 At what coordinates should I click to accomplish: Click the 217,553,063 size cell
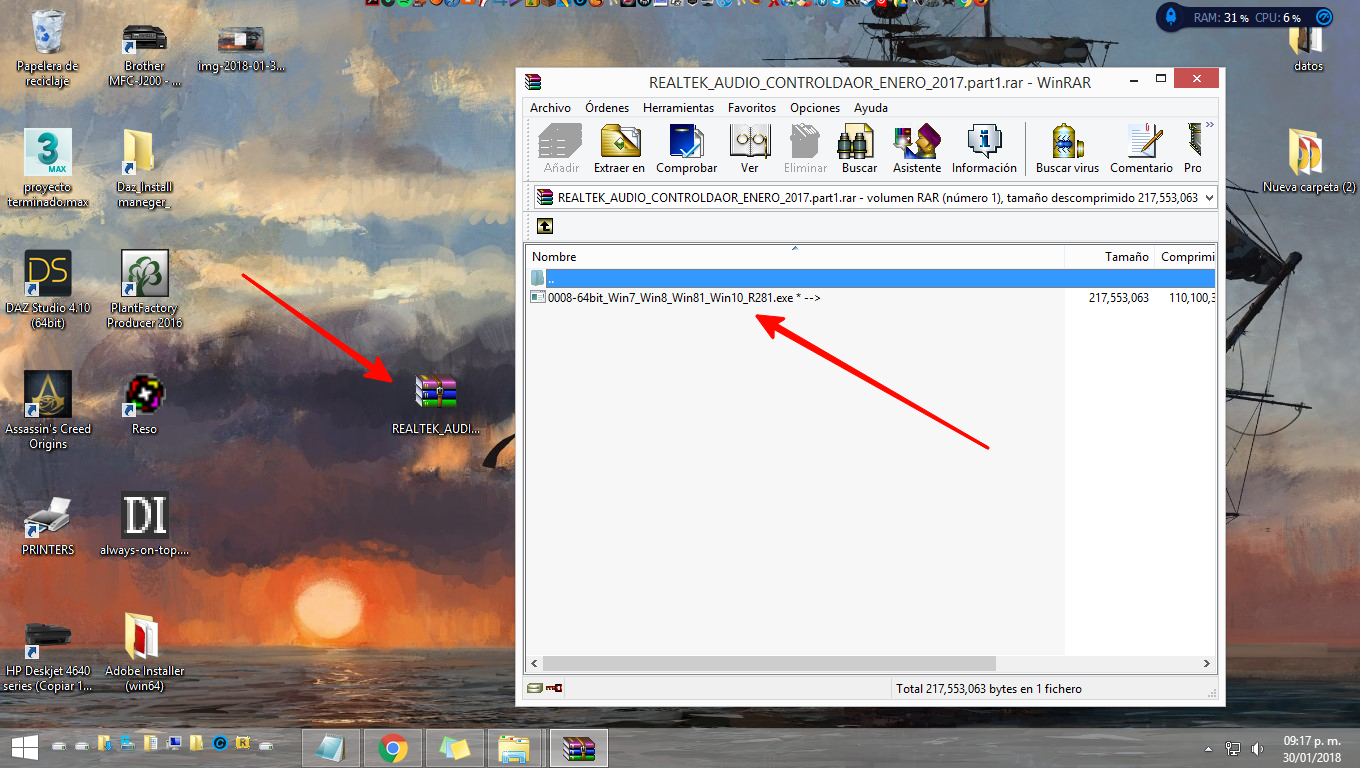1118,298
